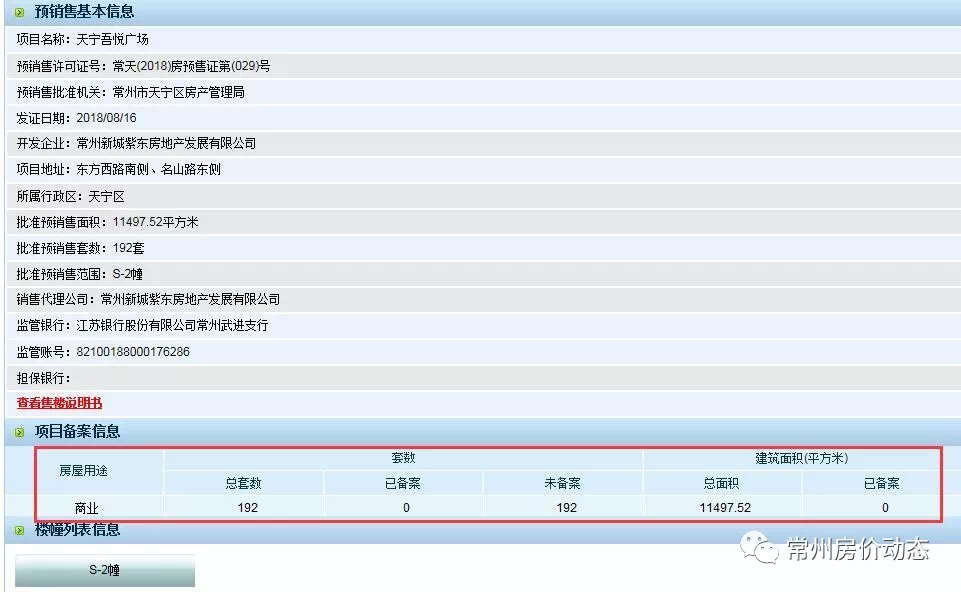Select the 所属行政区：天宁区 row
Viewport: 961px width, 592px height.
(483, 196)
